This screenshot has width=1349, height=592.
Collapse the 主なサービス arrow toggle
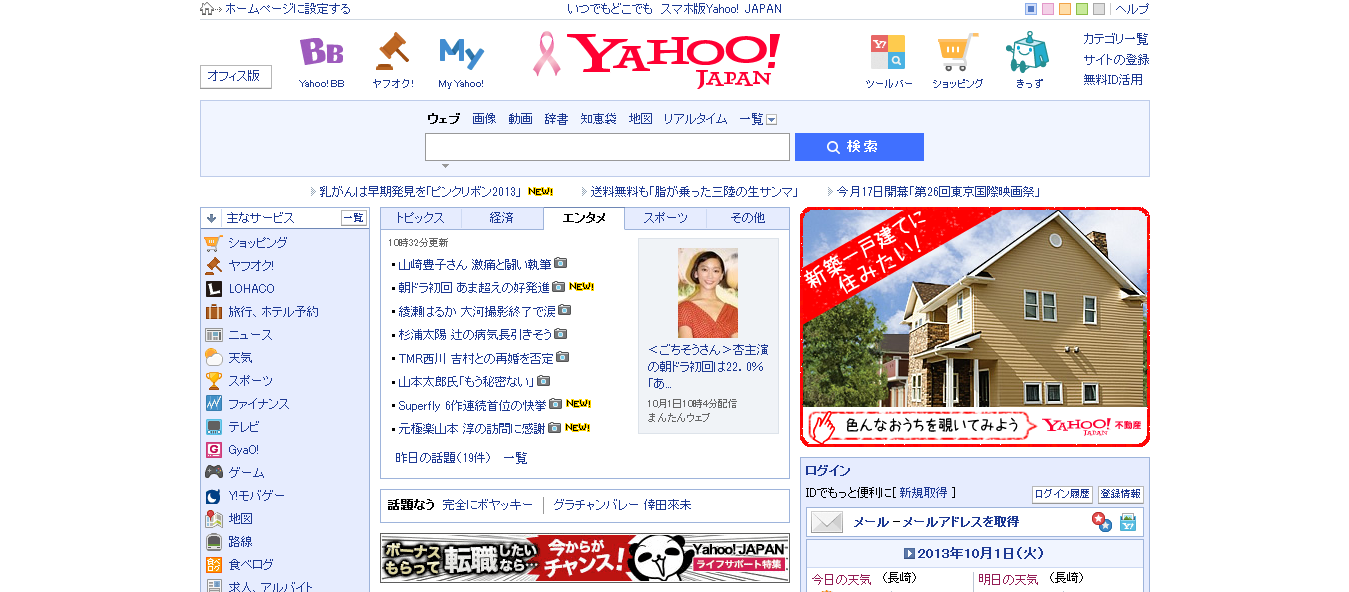(x=211, y=218)
